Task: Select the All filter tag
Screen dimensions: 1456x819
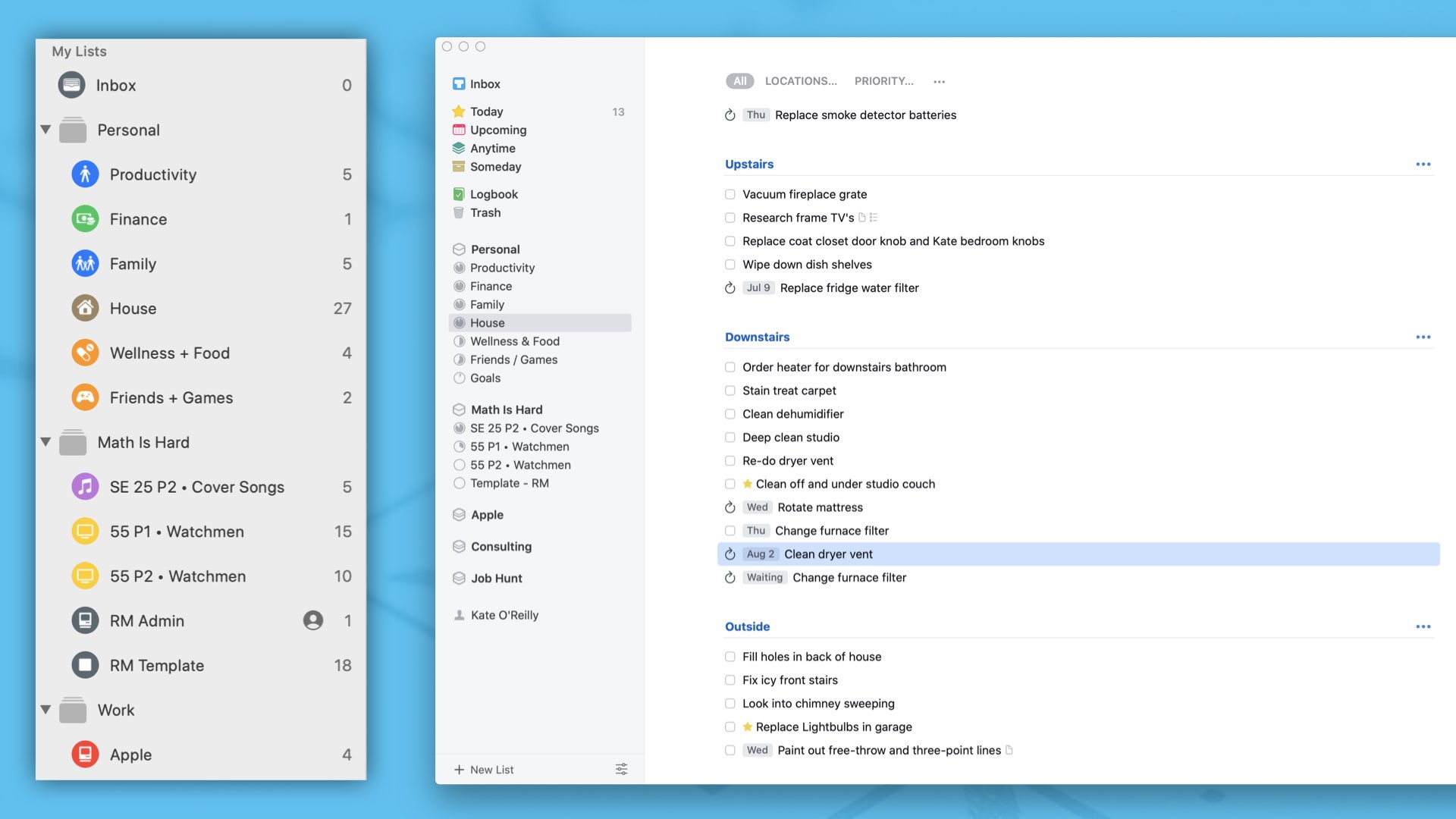Action: pyautogui.click(x=740, y=81)
